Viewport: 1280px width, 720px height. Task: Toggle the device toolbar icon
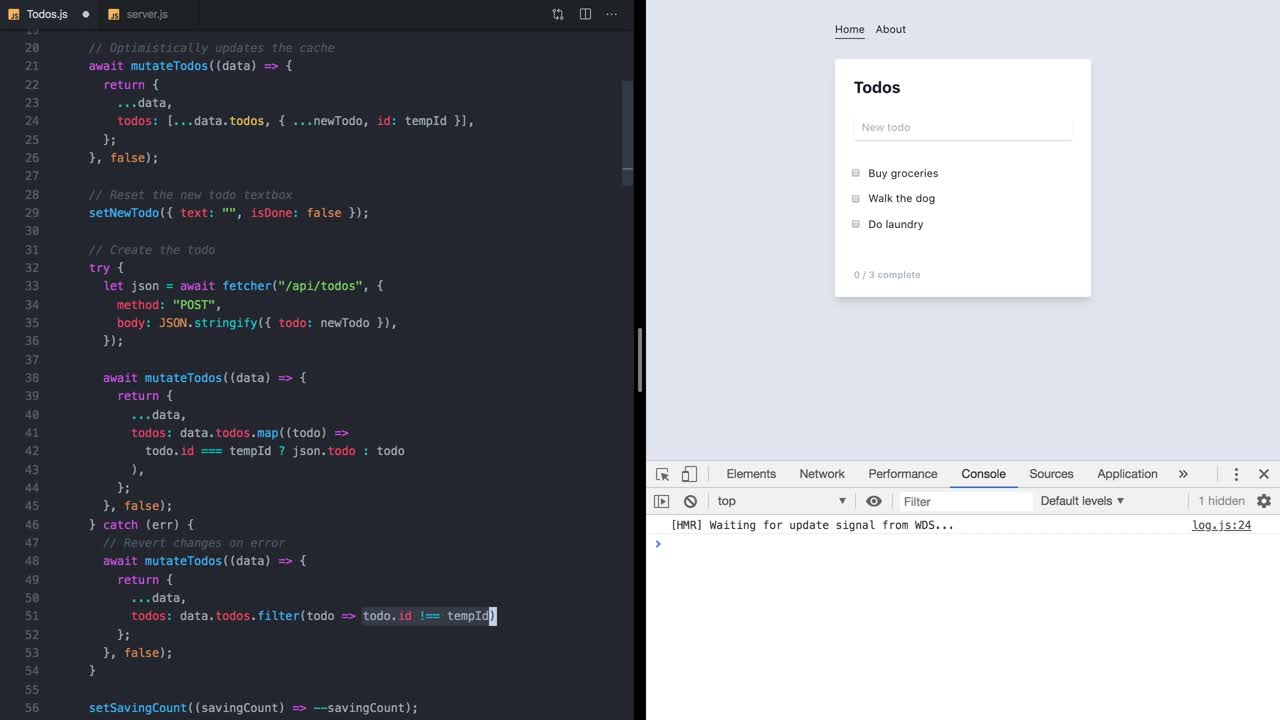(x=689, y=474)
